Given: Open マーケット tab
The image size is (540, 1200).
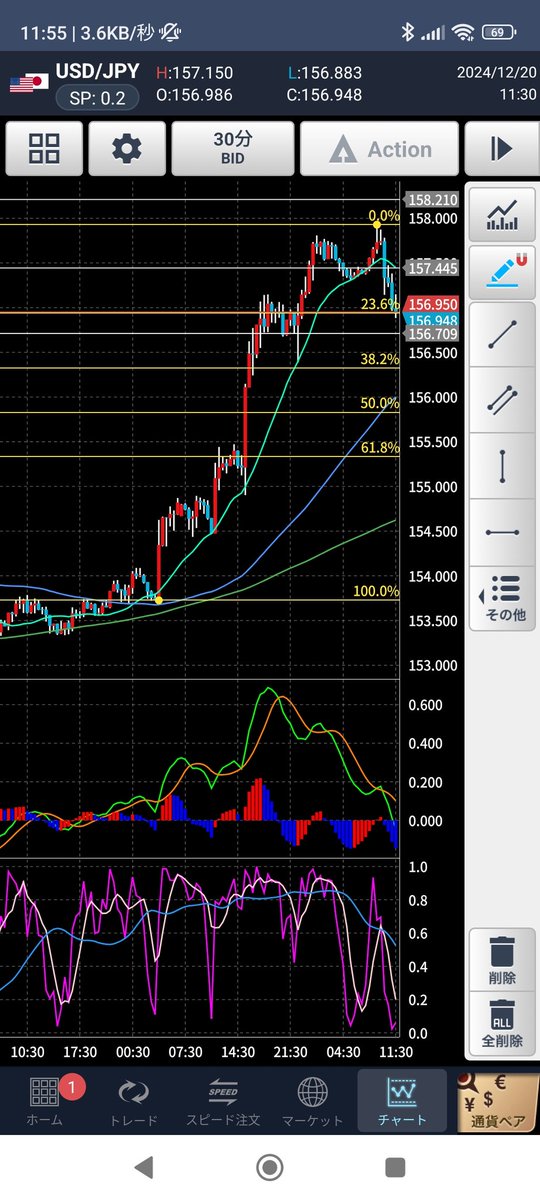Looking at the screenshot, I should (x=312, y=1101).
